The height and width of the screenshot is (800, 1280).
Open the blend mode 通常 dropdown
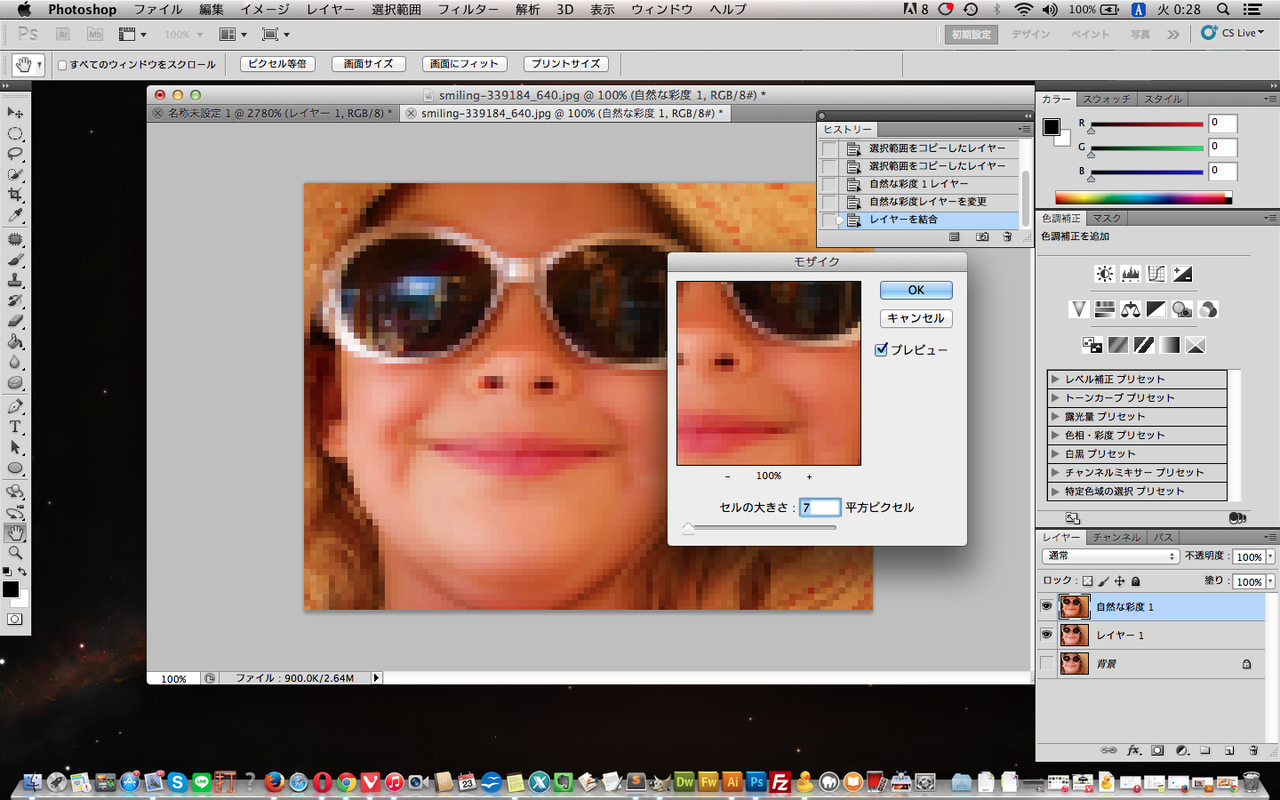1110,556
